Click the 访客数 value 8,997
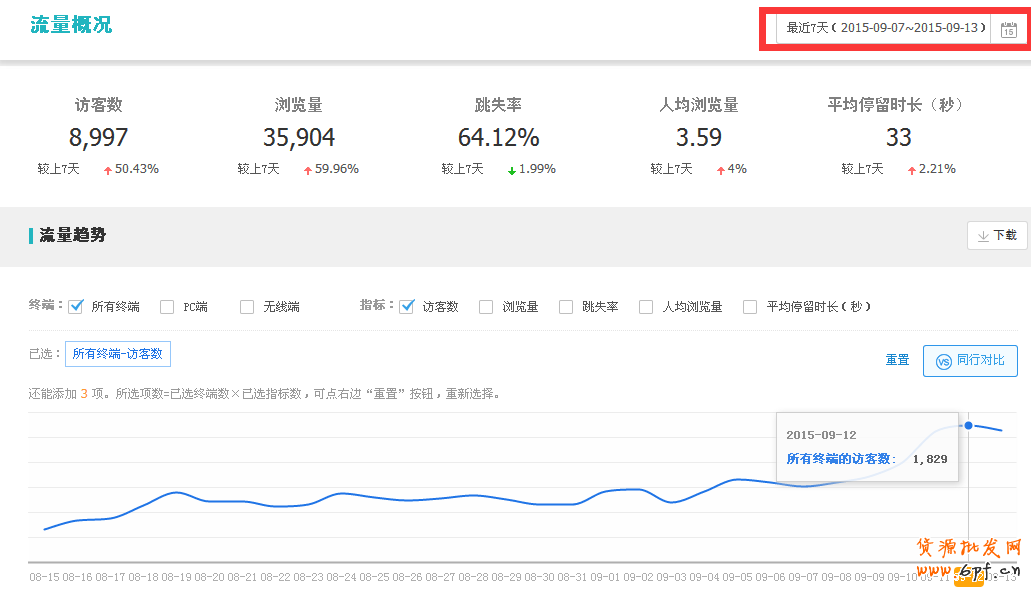Screen dimensions: 1031x592 [x=98, y=137]
